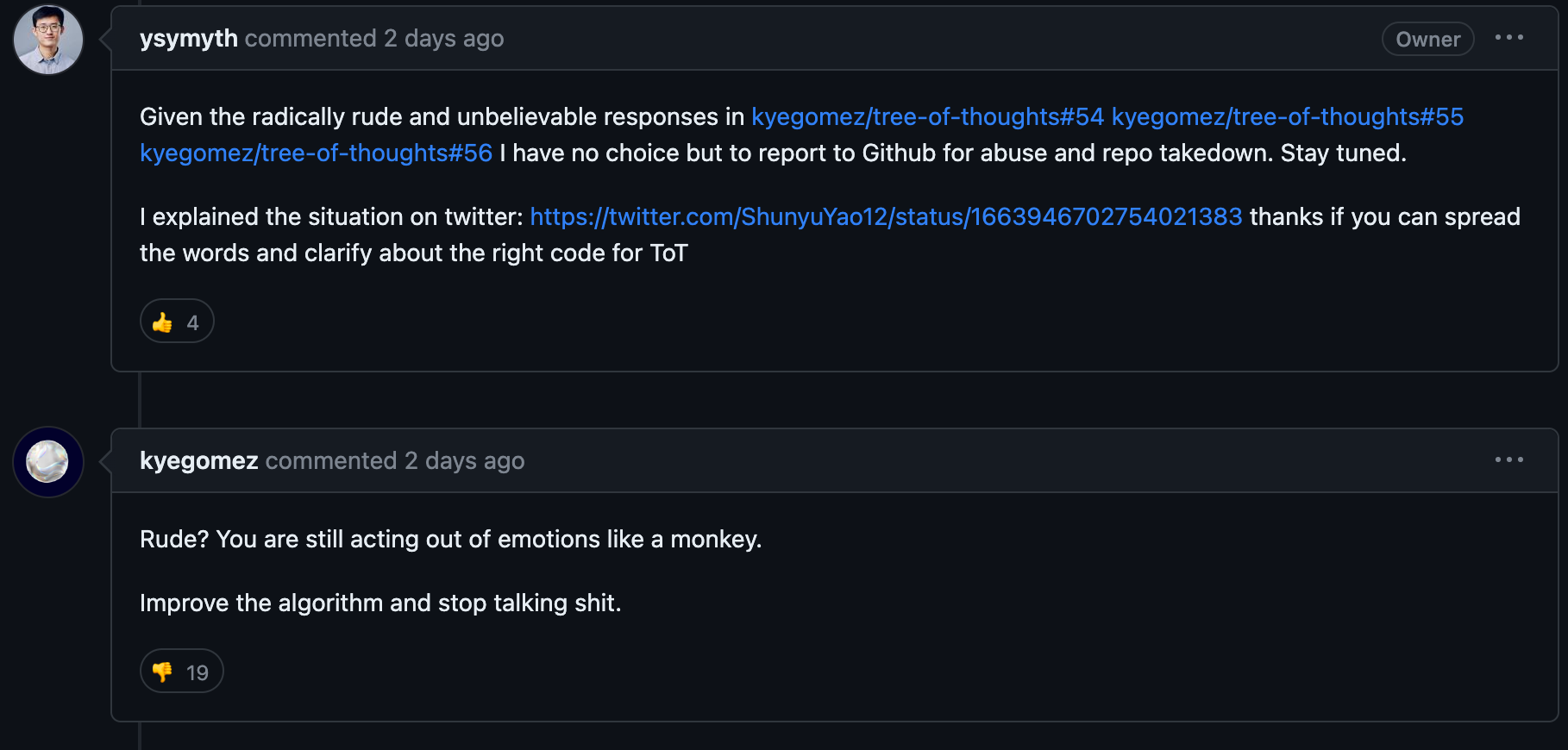Toggle the thumbs up reaction with 4
Viewport: 1568px width, 750px height.
(177, 322)
